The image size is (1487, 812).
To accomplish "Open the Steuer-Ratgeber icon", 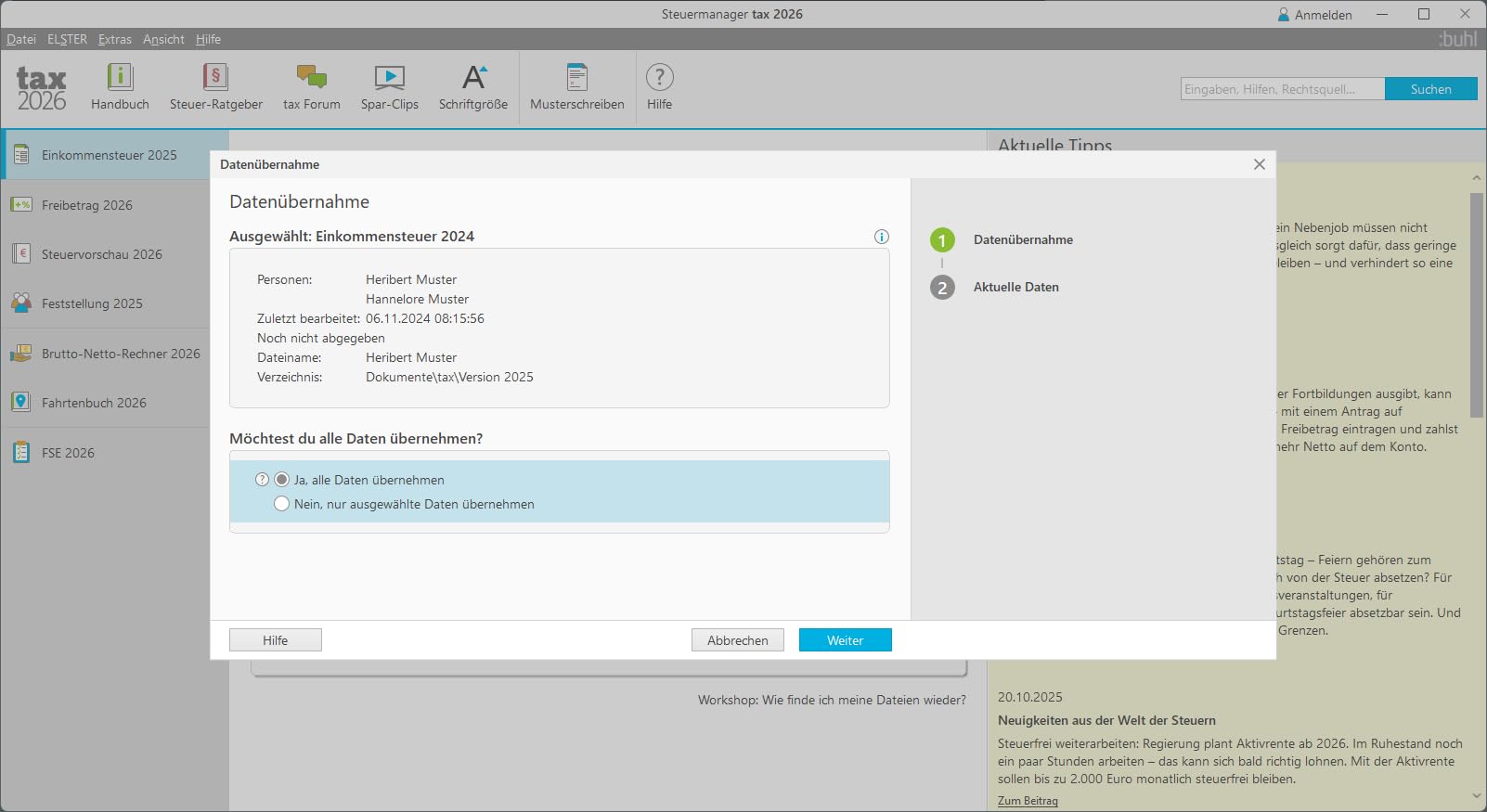I will 215,78.
